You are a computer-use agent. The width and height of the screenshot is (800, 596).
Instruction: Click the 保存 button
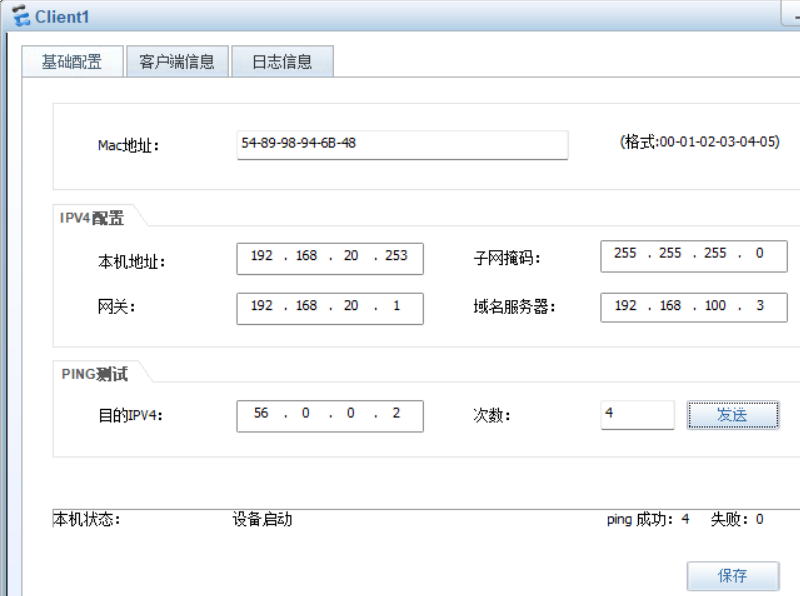733,576
